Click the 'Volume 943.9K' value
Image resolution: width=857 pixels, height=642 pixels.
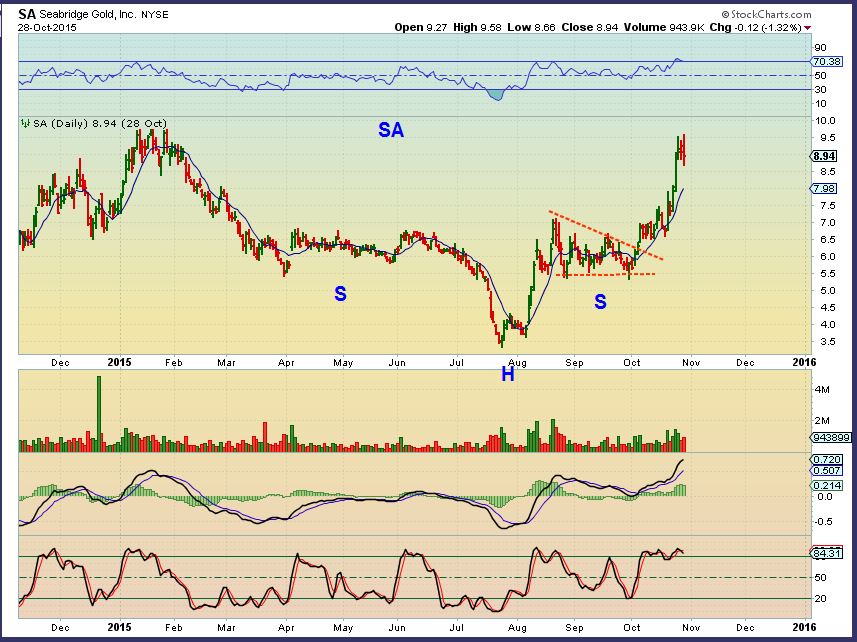(x=664, y=27)
